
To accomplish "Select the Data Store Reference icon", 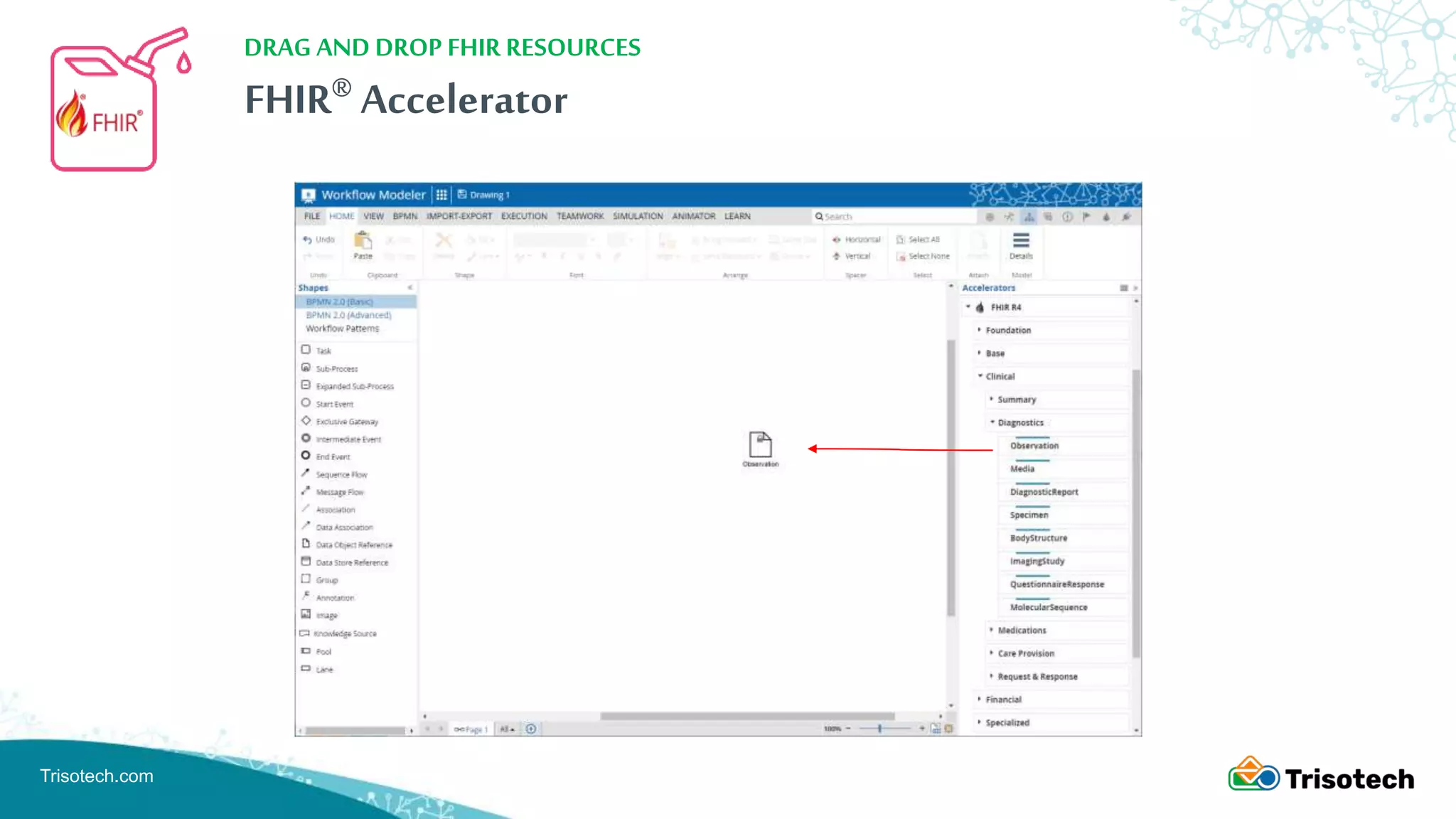I will pos(306,562).
